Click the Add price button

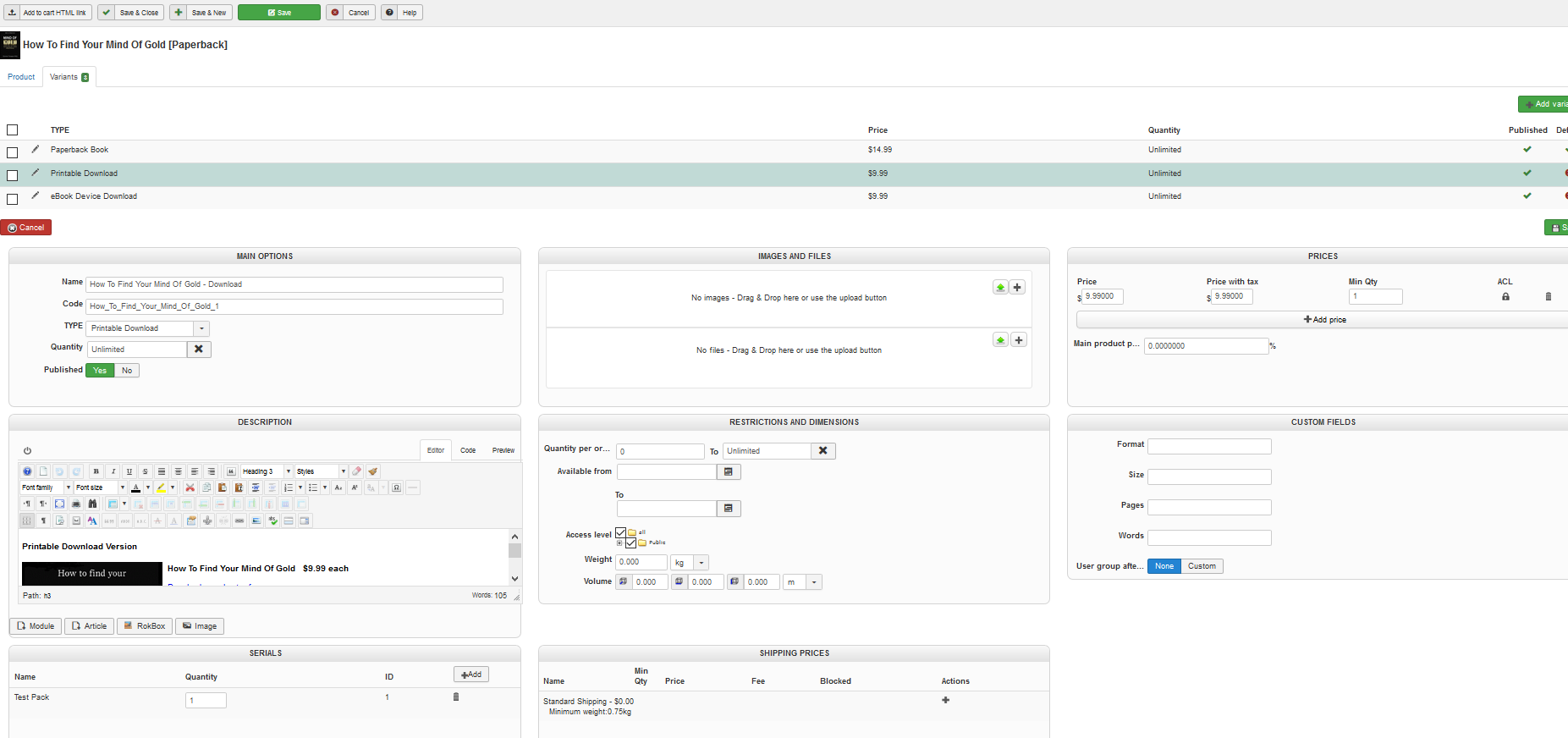click(x=1324, y=320)
